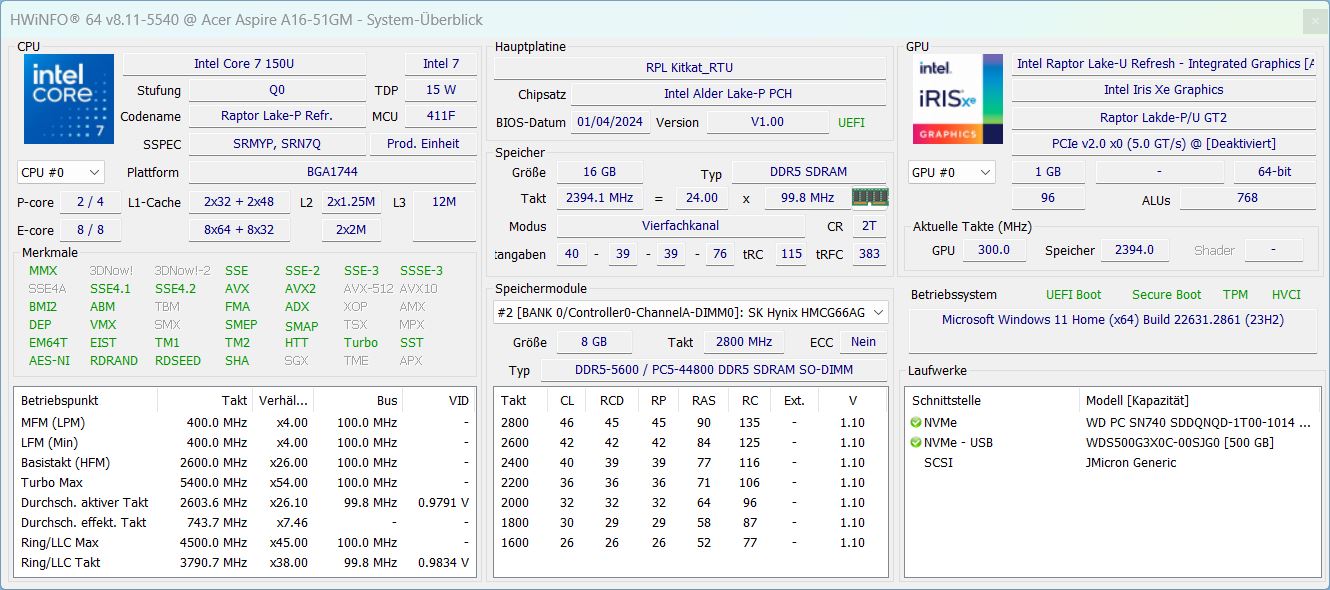Click the HVCI status label
Image resolution: width=1330 pixels, height=590 pixels.
(x=1286, y=294)
